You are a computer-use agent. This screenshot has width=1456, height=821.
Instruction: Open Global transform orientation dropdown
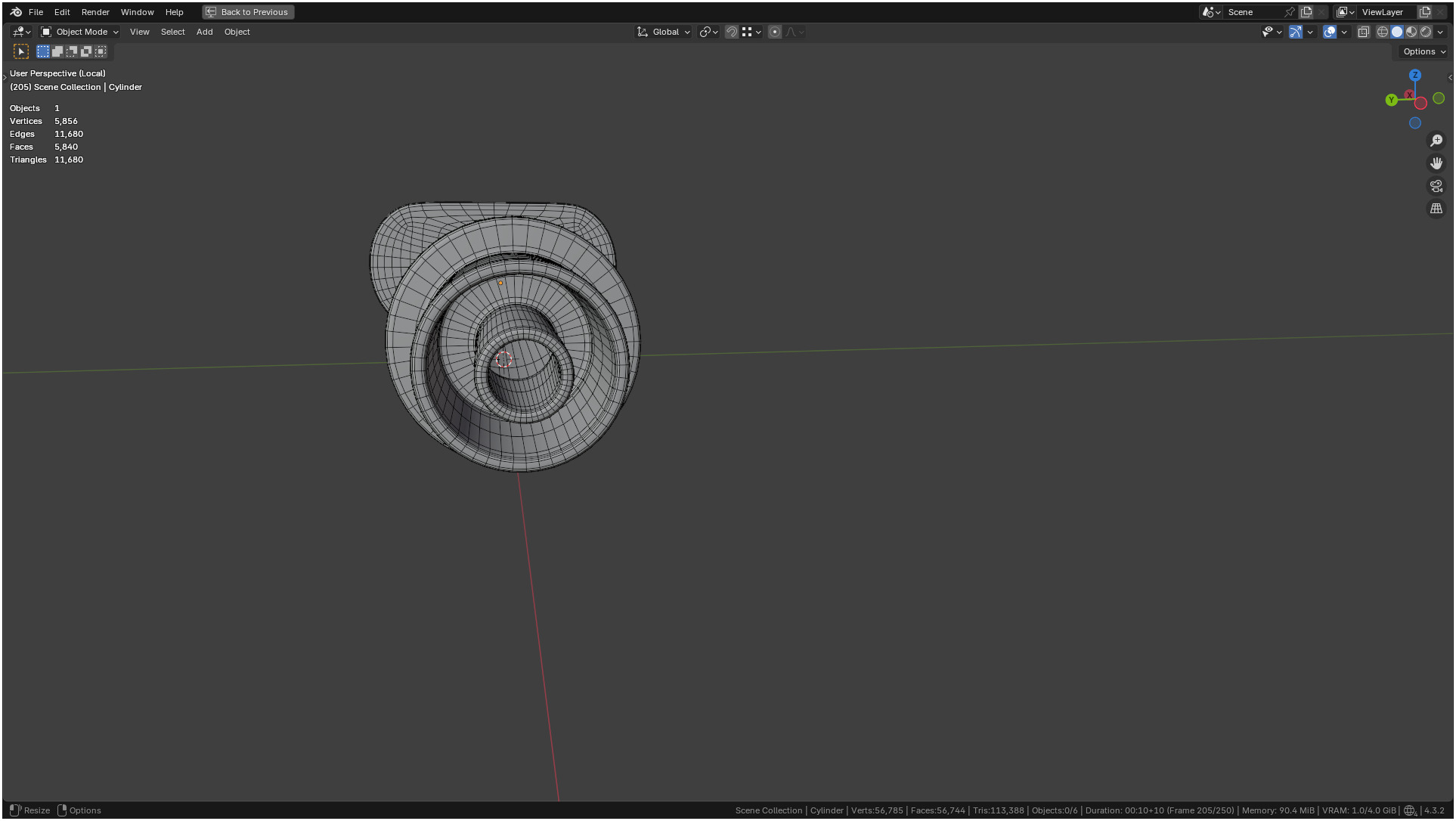point(664,32)
